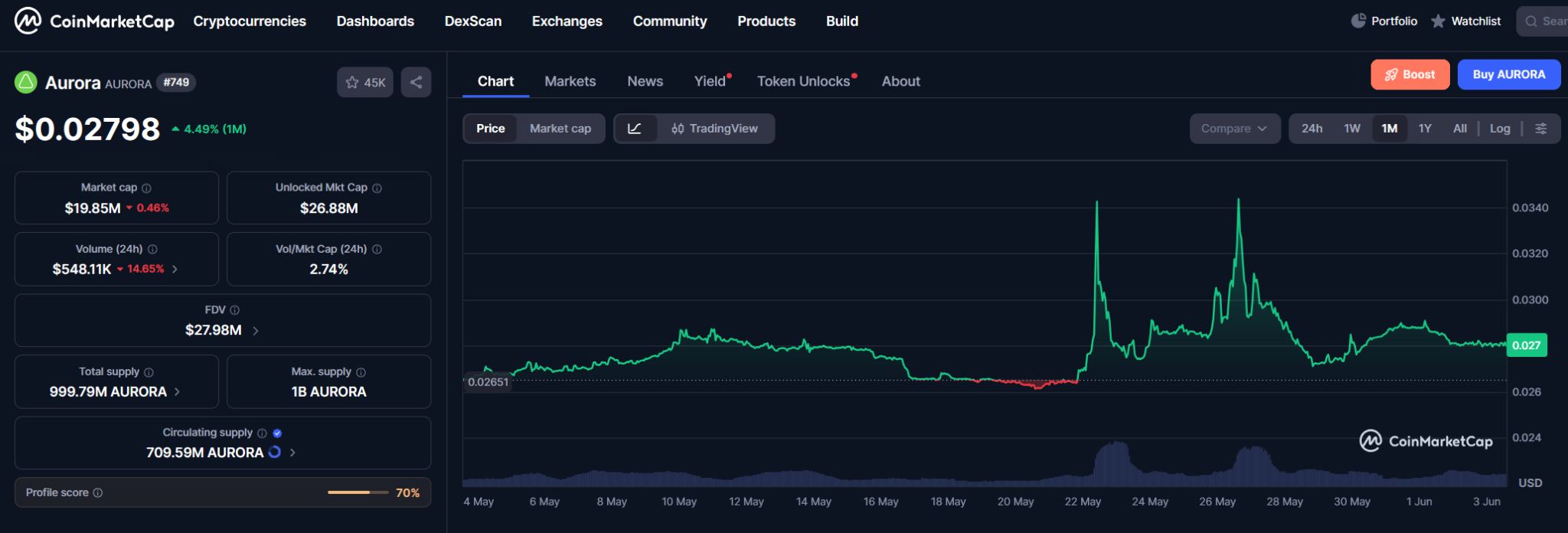The image size is (1568, 533).
Task: Show Vol/Mkt Cap (24h) info icon
Action: coord(377,249)
